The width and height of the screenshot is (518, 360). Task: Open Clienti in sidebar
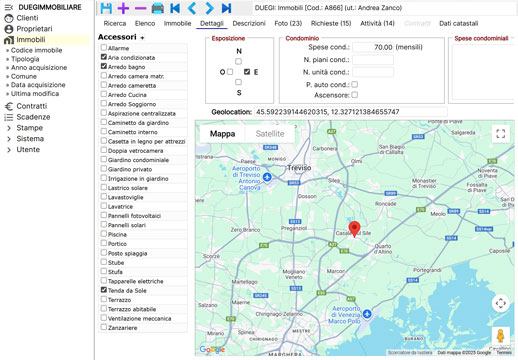coord(27,18)
